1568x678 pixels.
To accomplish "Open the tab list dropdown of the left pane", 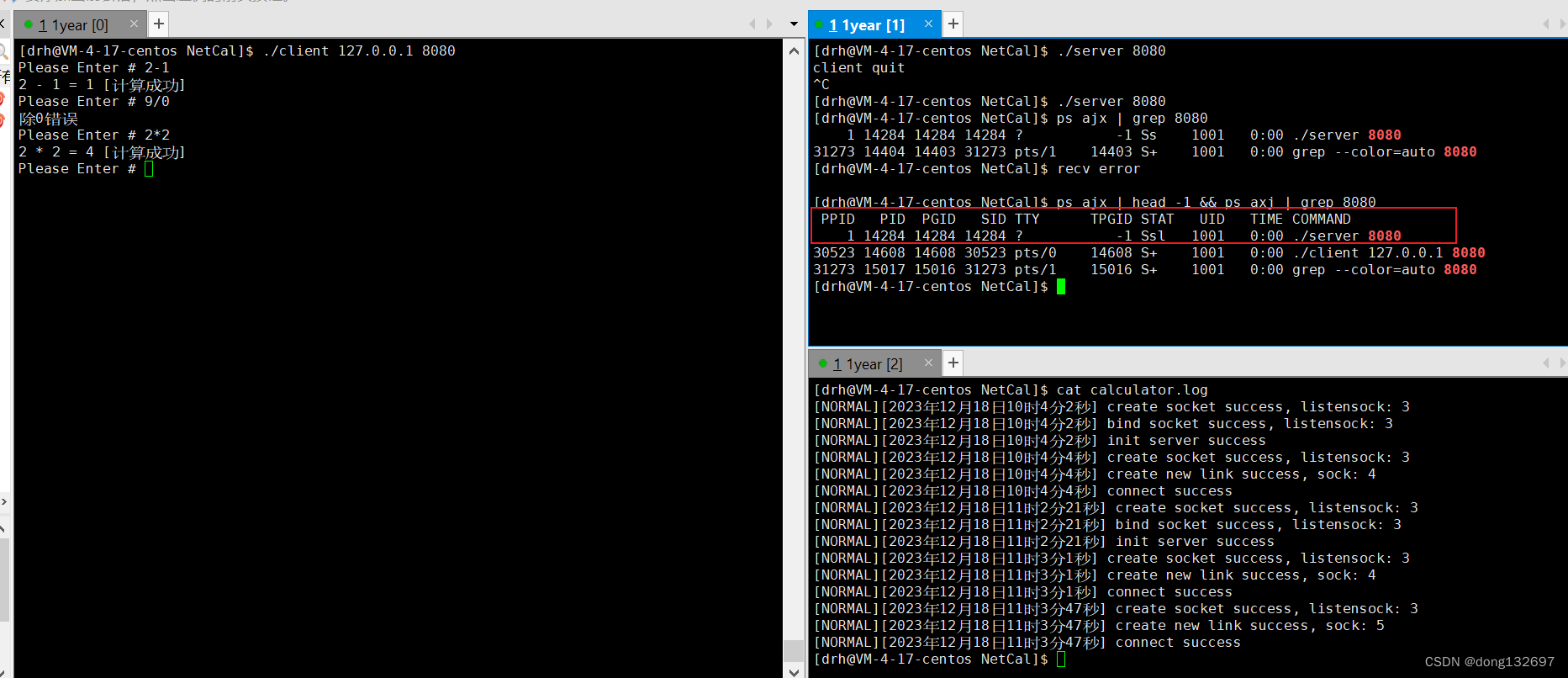I will [794, 24].
